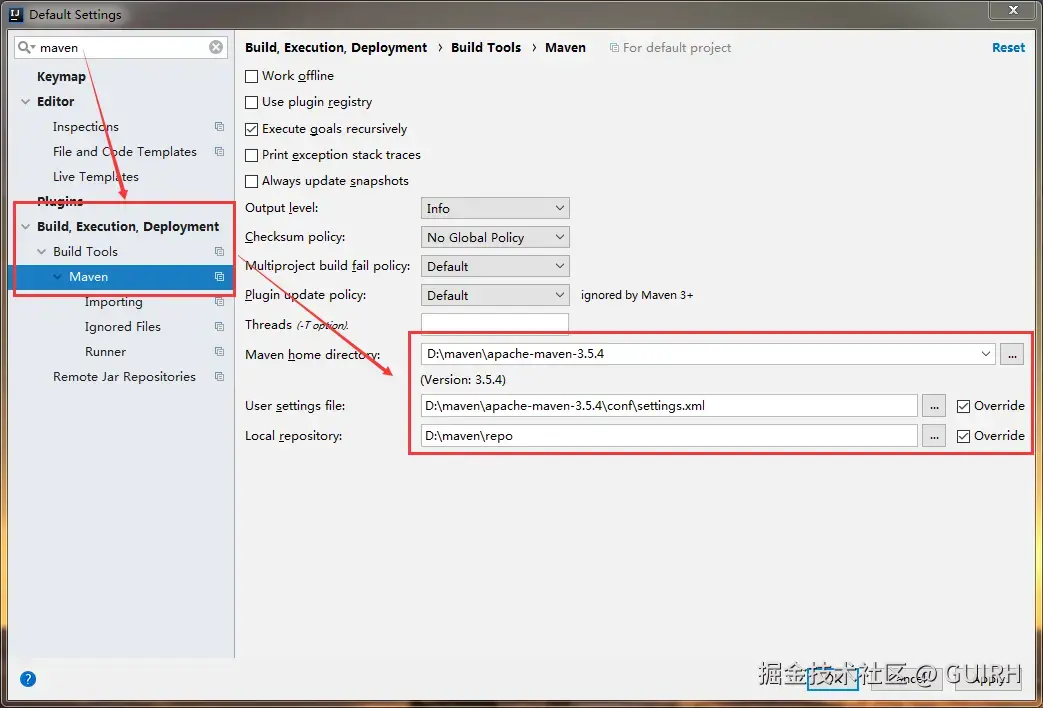Image resolution: width=1043 pixels, height=708 pixels.
Task: Open Importing settings under Maven
Action: pos(114,302)
